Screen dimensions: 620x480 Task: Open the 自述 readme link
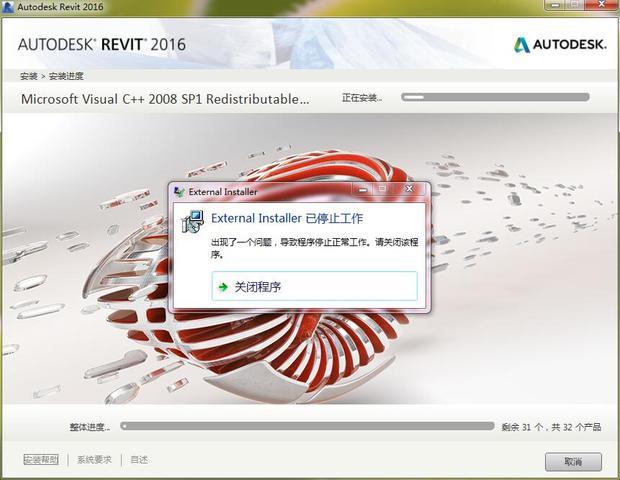pos(139,460)
